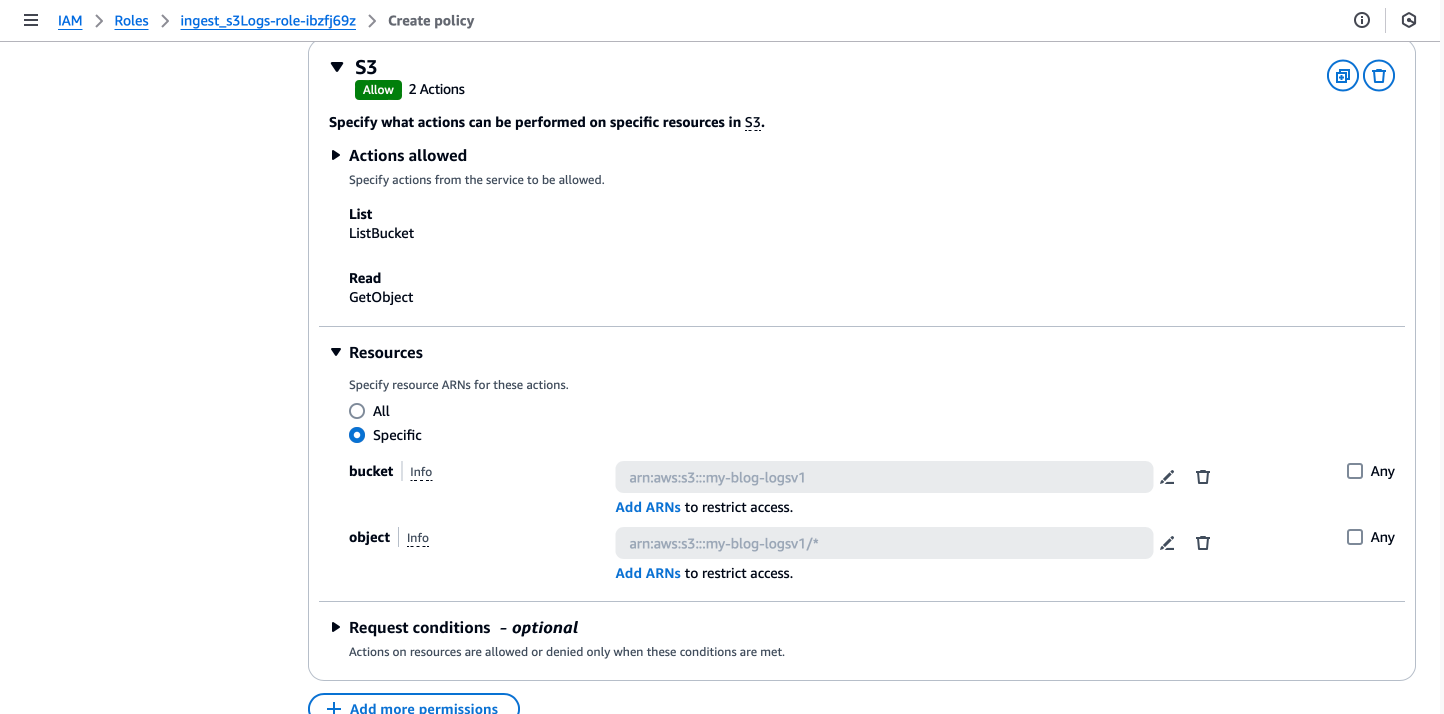The width and height of the screenshot is (1444, 714).
Task: Select the All resources radio button
Action: (x=357, y=411)
